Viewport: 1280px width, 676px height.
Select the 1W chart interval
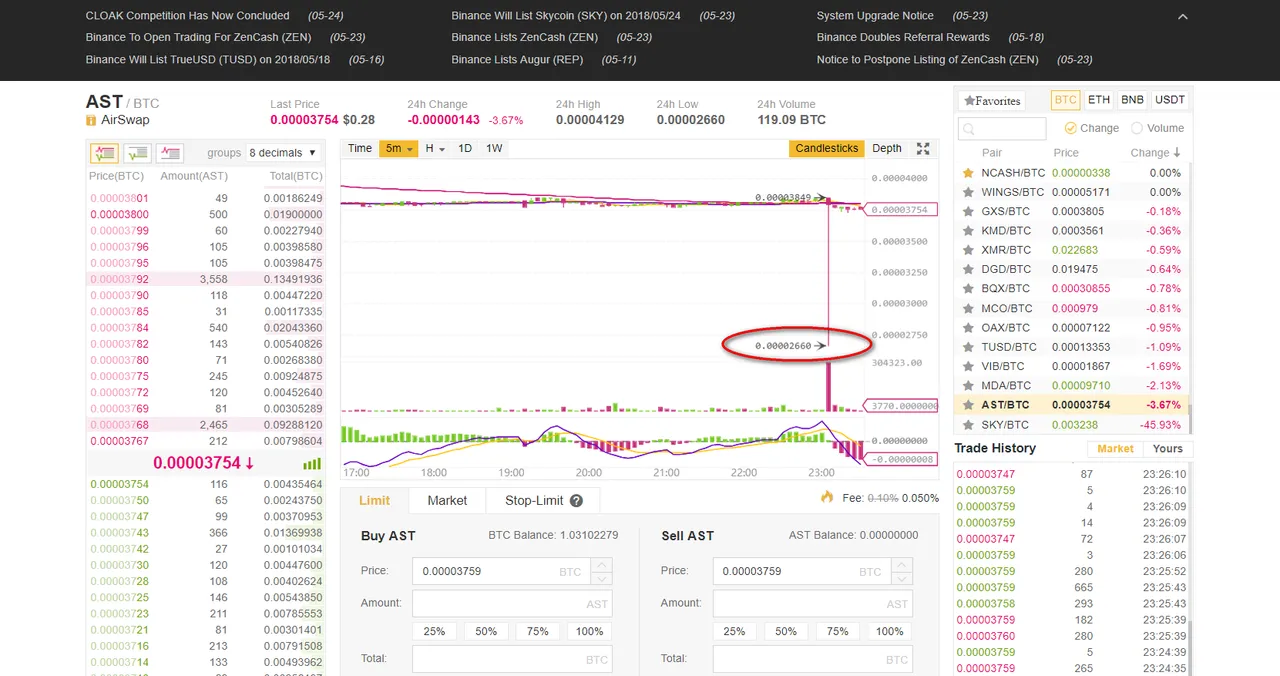494,148
